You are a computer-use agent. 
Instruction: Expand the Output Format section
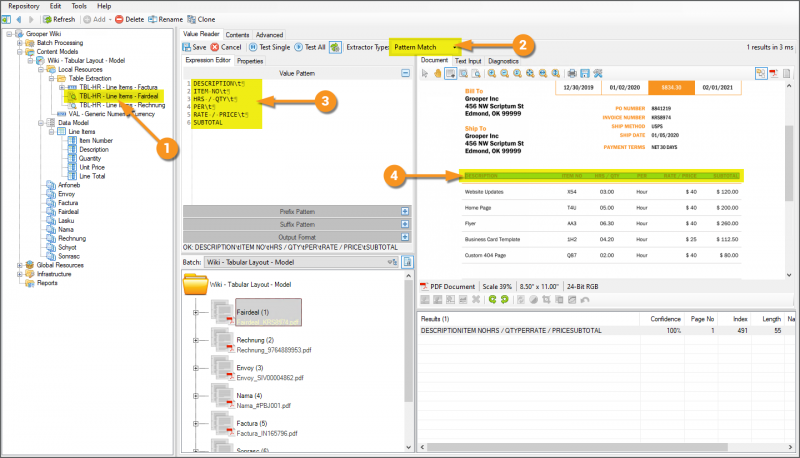[405, 237]
